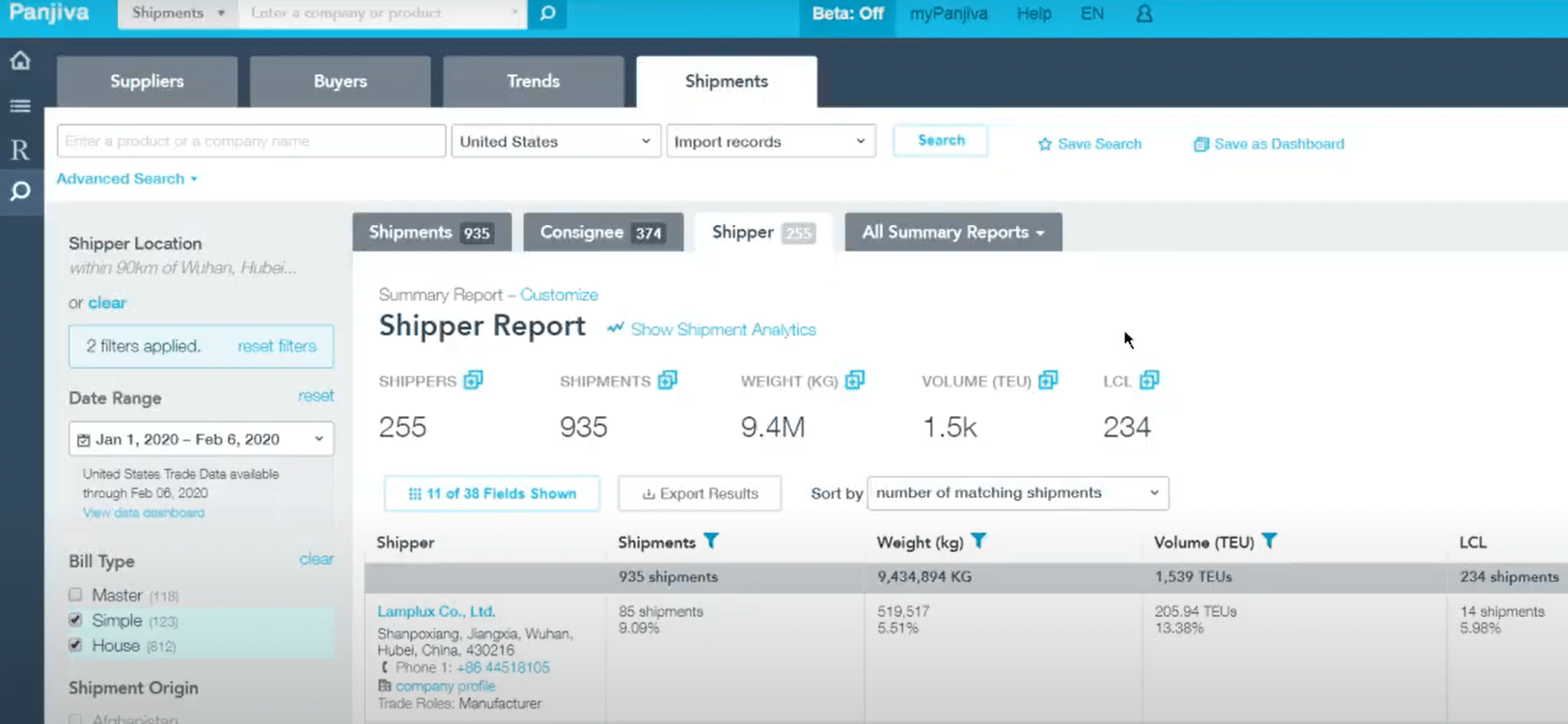Change language via EN
Image resolution: width=1568 pixels, height=724 pixels.
pos(1092,14)
